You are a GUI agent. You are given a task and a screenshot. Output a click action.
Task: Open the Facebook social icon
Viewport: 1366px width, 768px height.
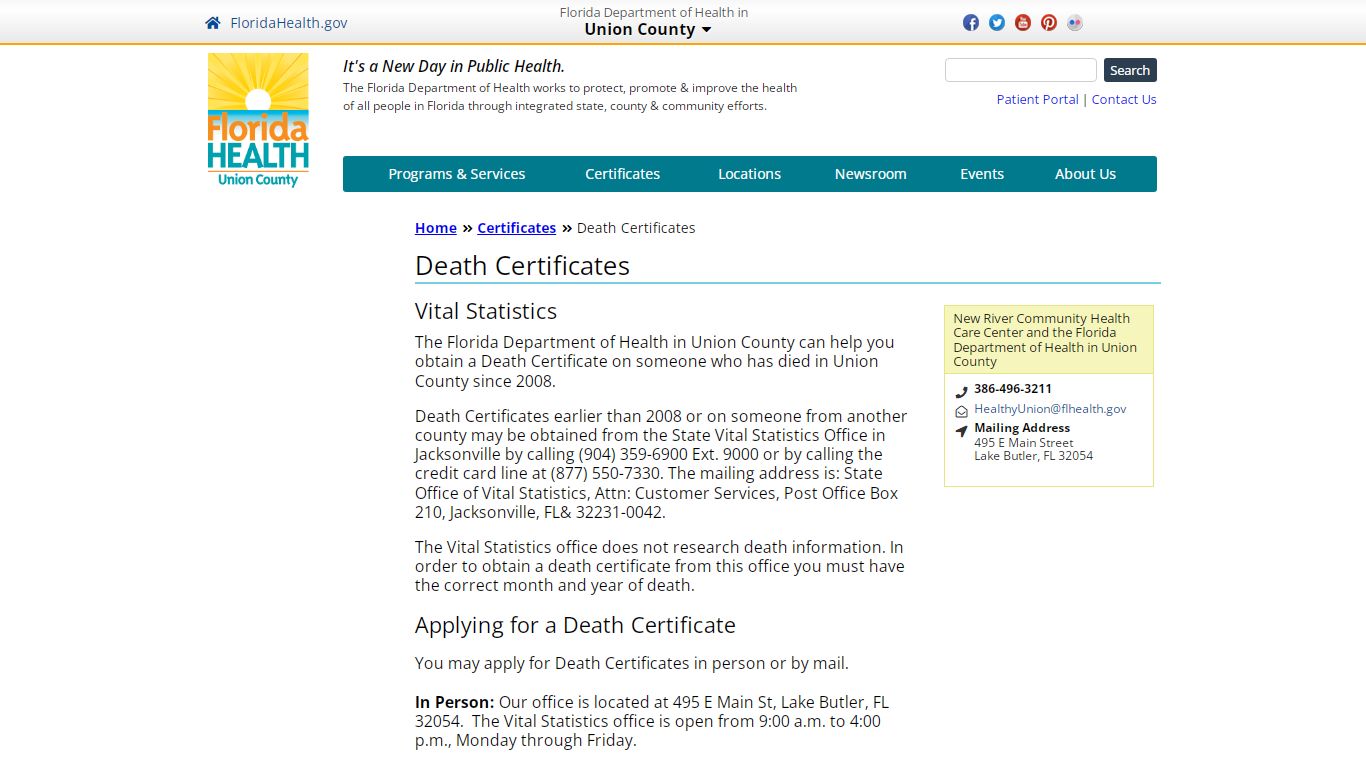(x=971, y=23)
